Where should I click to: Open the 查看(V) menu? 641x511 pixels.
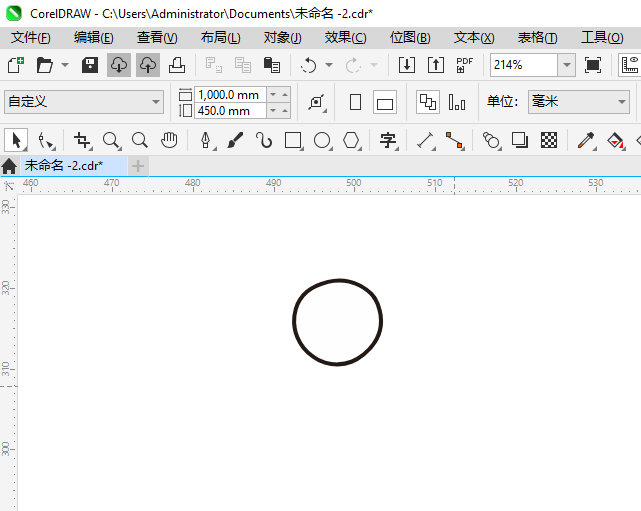(157, 38)
